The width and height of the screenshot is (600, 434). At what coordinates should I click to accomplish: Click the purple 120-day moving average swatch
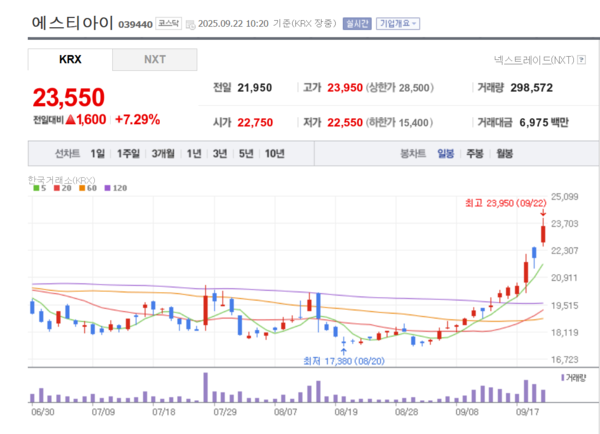coord(107,188)
